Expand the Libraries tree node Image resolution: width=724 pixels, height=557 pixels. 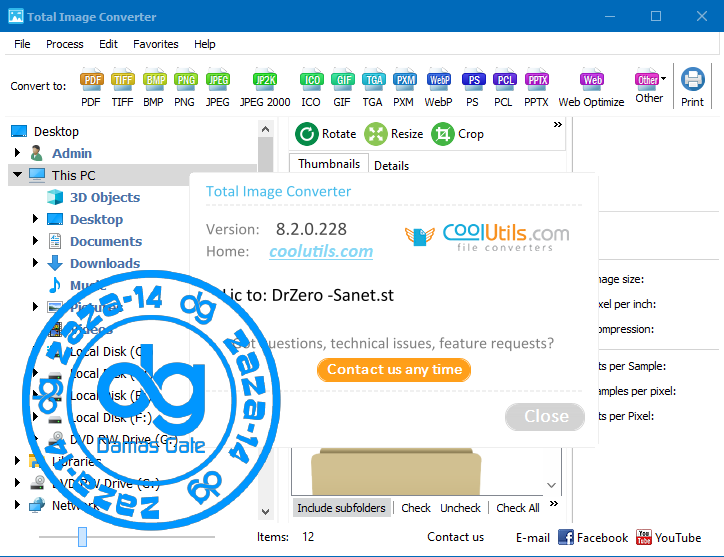18,460
